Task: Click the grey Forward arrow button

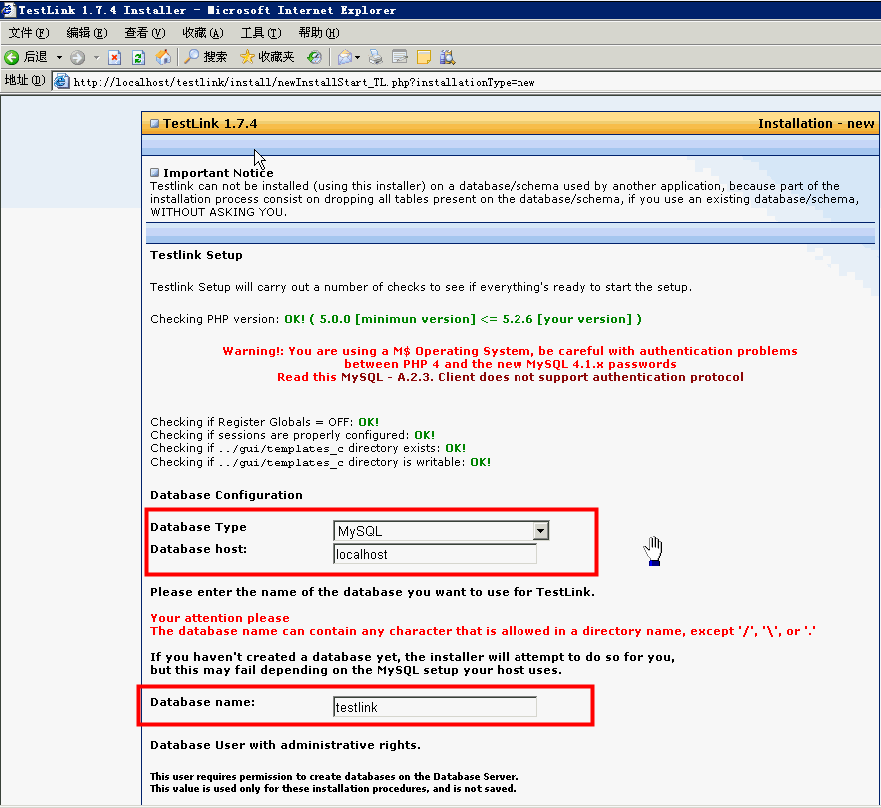Action: click(78, 57)
